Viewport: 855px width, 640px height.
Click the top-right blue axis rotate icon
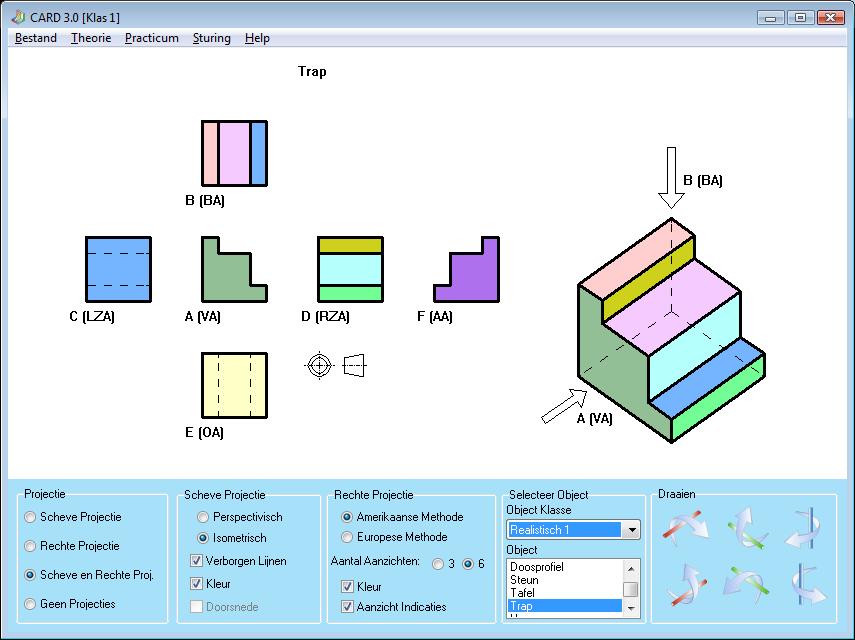click(805, 527)
